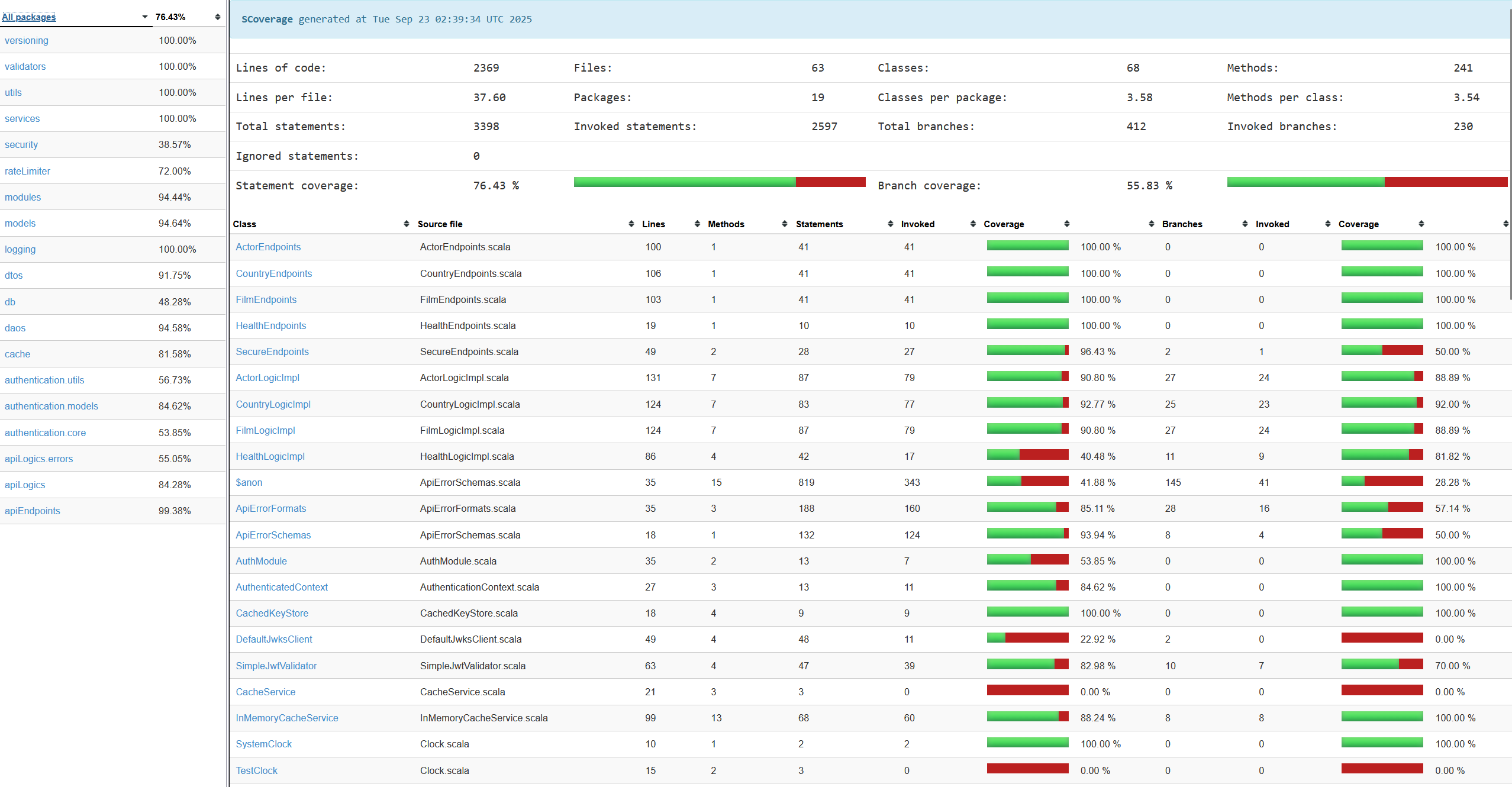Viewport: 1512px width, 787px height.
Task: Open the HealthLogicImpl class report
Action: click(x=270, y=456)
